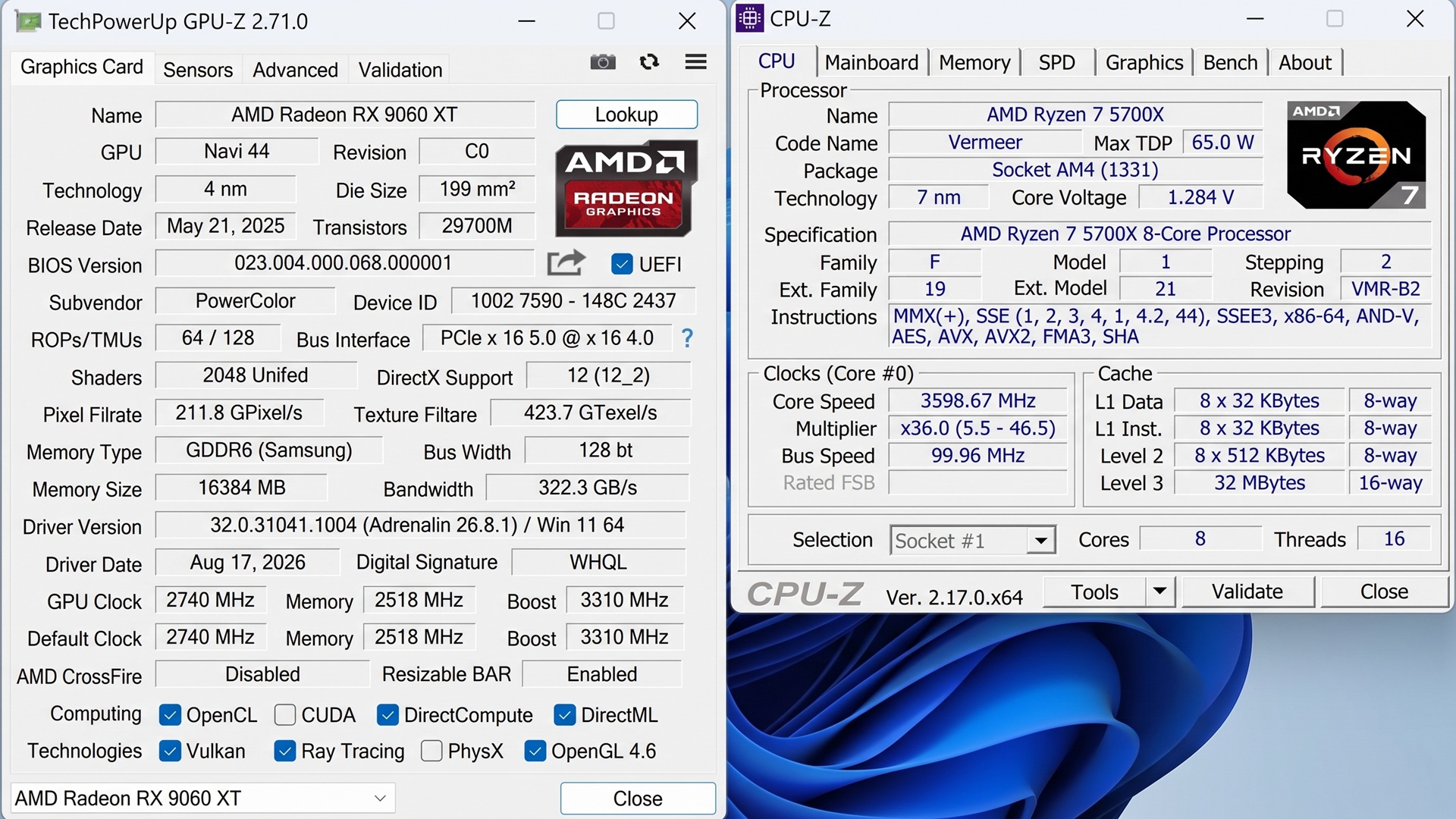Click the Bandwidth value 322.3 GB/s
The width and height of the screenshot is (1456, 819).
(587, 488)
